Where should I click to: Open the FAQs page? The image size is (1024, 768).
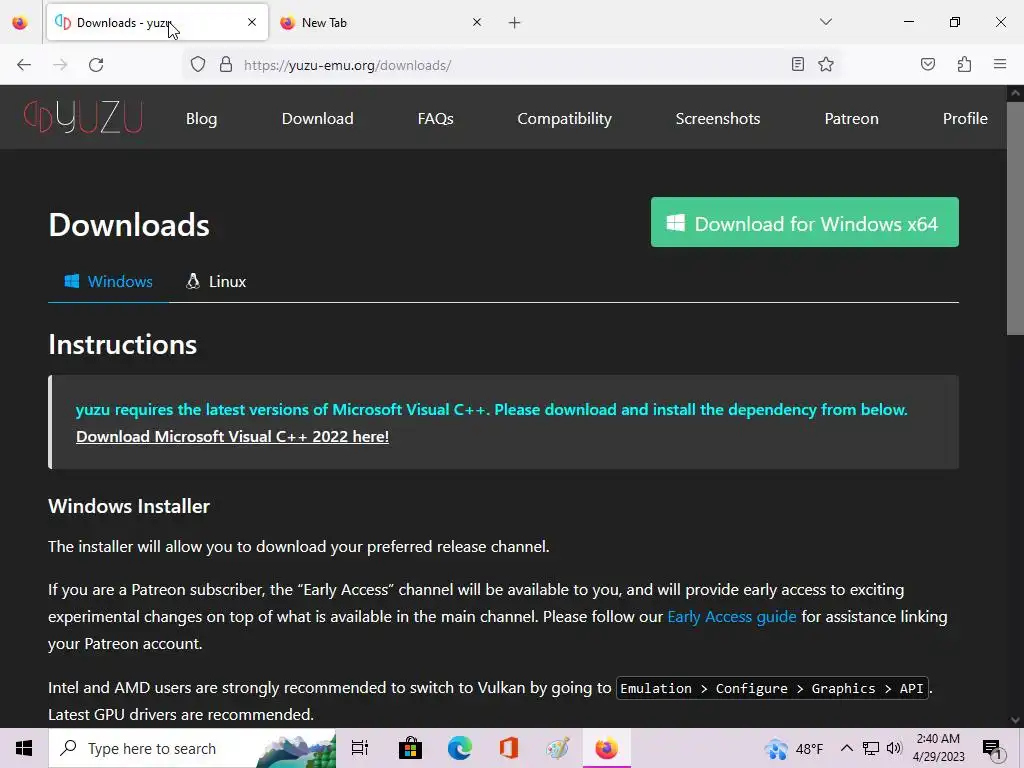tap(436, 119)
